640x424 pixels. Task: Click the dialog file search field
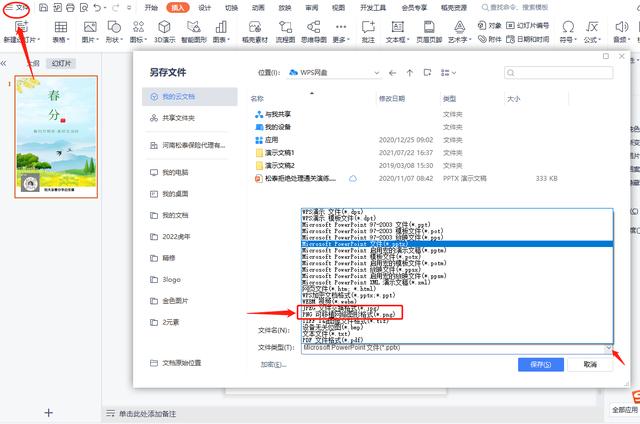[559, 73]
